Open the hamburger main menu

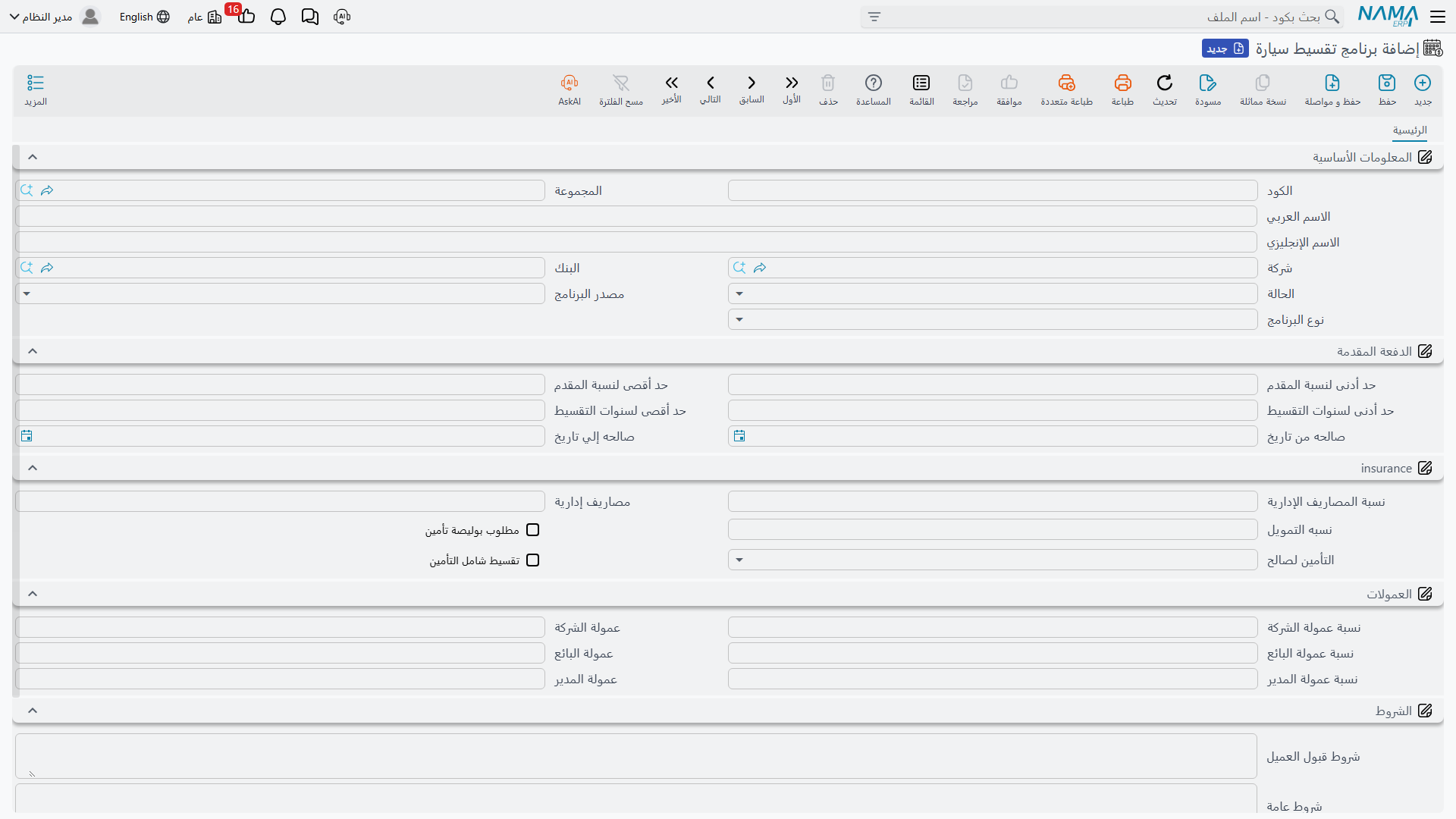tap(1438, 16)
